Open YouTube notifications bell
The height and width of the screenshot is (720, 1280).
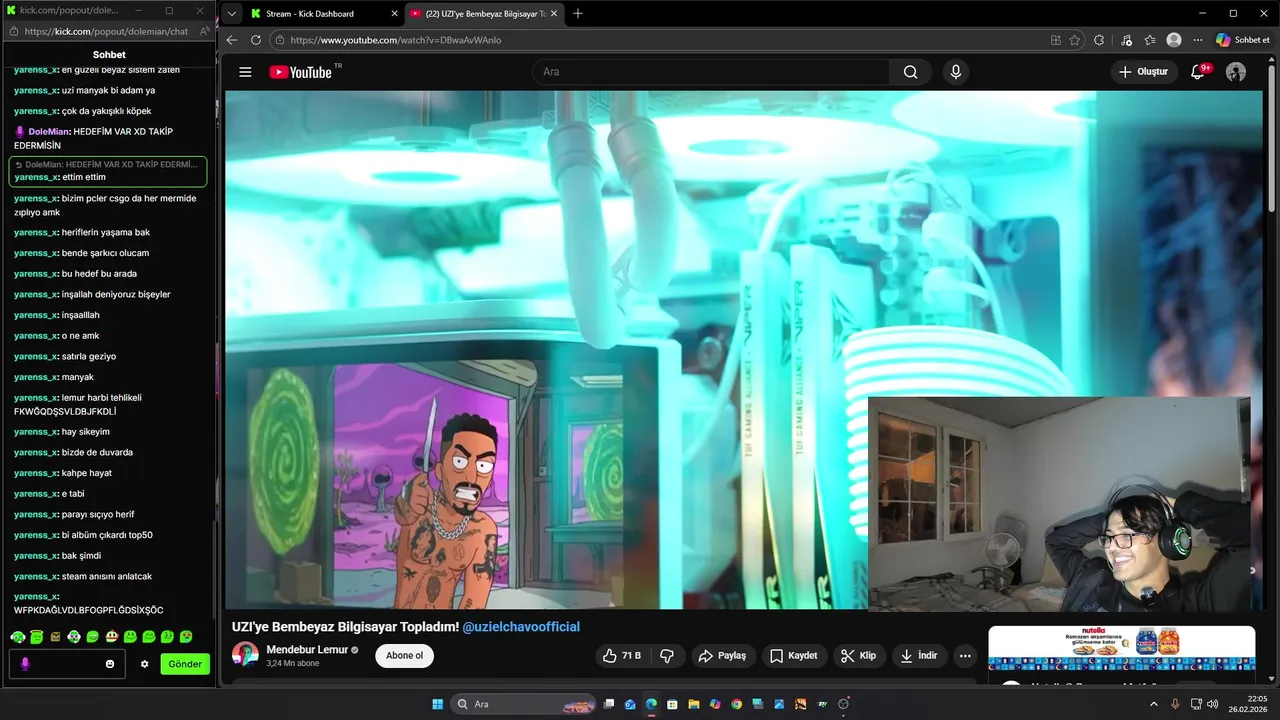click(1198, 72)
